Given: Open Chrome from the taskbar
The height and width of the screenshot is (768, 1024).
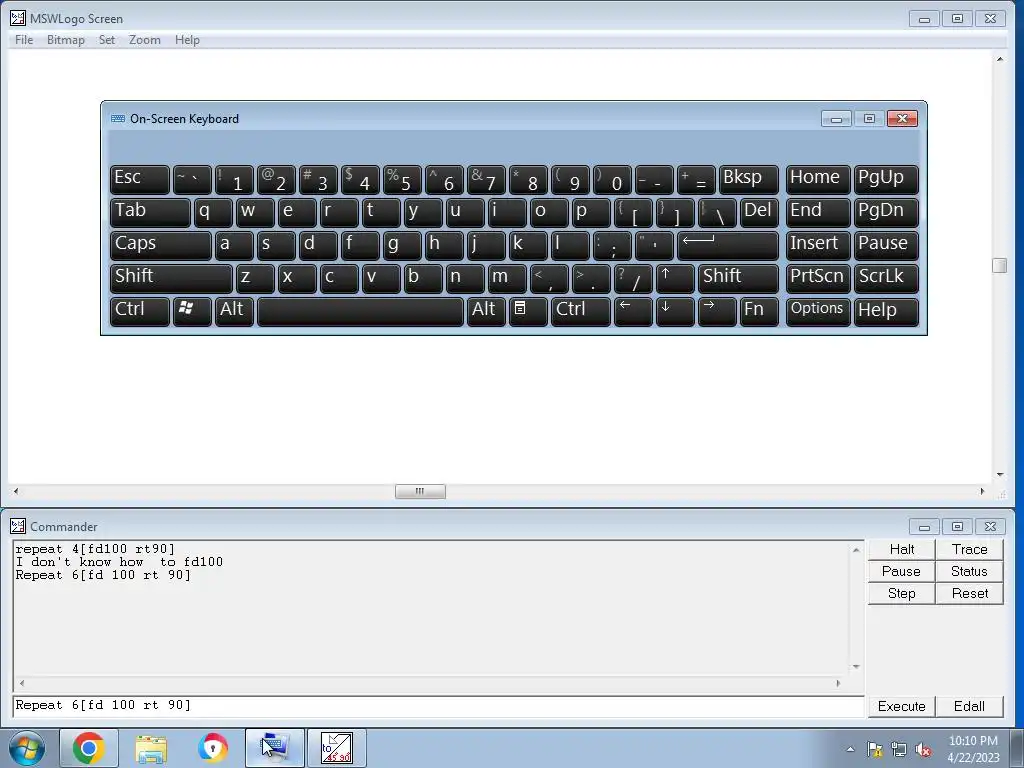Looking at the screenshot, I should coord(89,748).
